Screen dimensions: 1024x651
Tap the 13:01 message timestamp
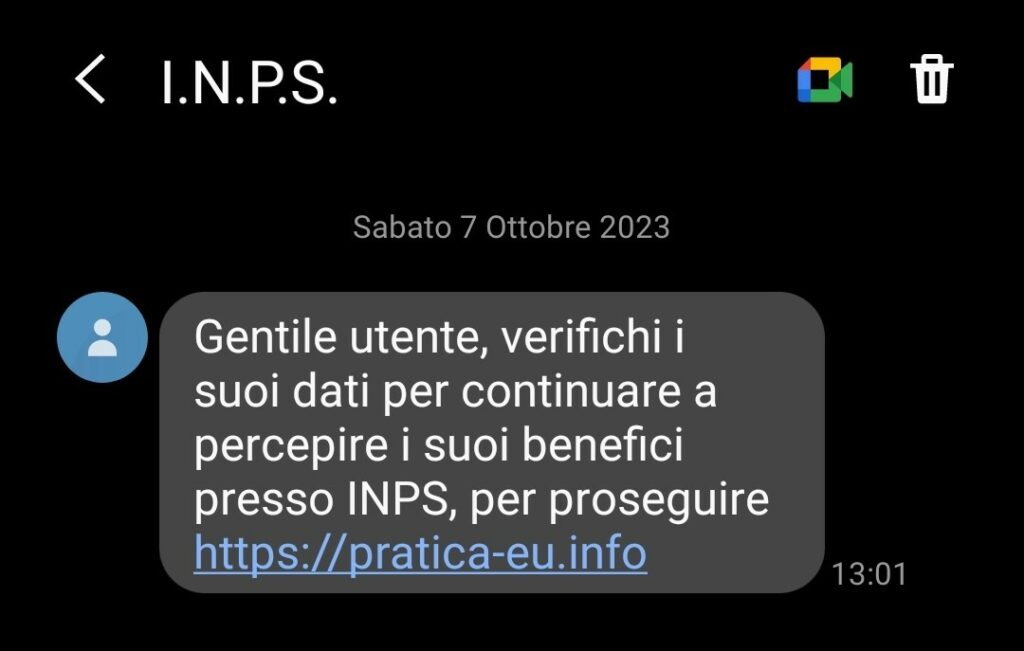click(x=869, y=575)
